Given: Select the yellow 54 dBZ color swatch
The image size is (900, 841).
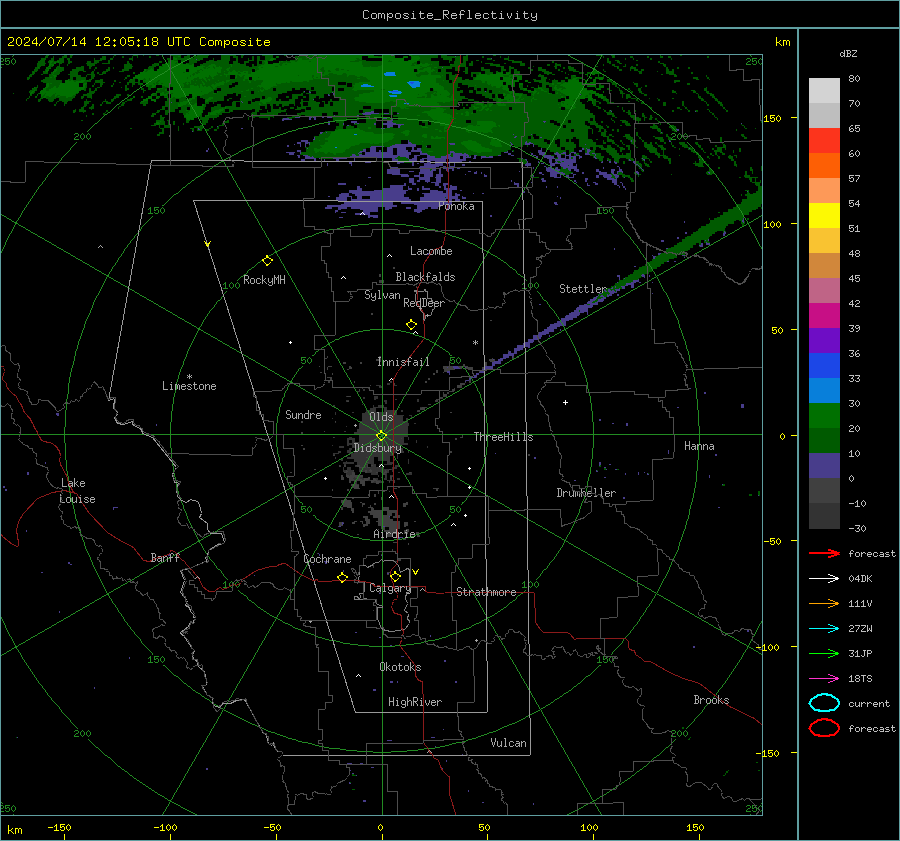Looking at the screenshot, I should [824, 215].
